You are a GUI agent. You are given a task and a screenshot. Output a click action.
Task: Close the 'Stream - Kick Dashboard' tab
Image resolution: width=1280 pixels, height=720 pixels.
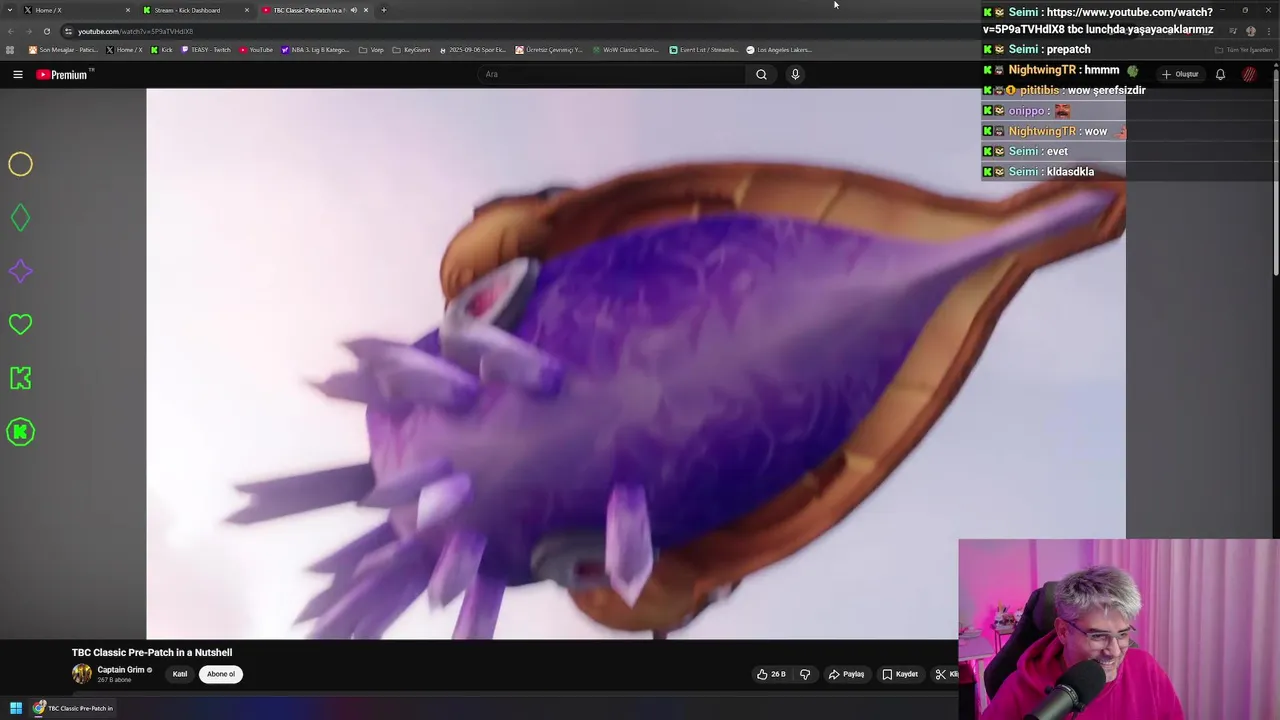[x=247, y=10]
